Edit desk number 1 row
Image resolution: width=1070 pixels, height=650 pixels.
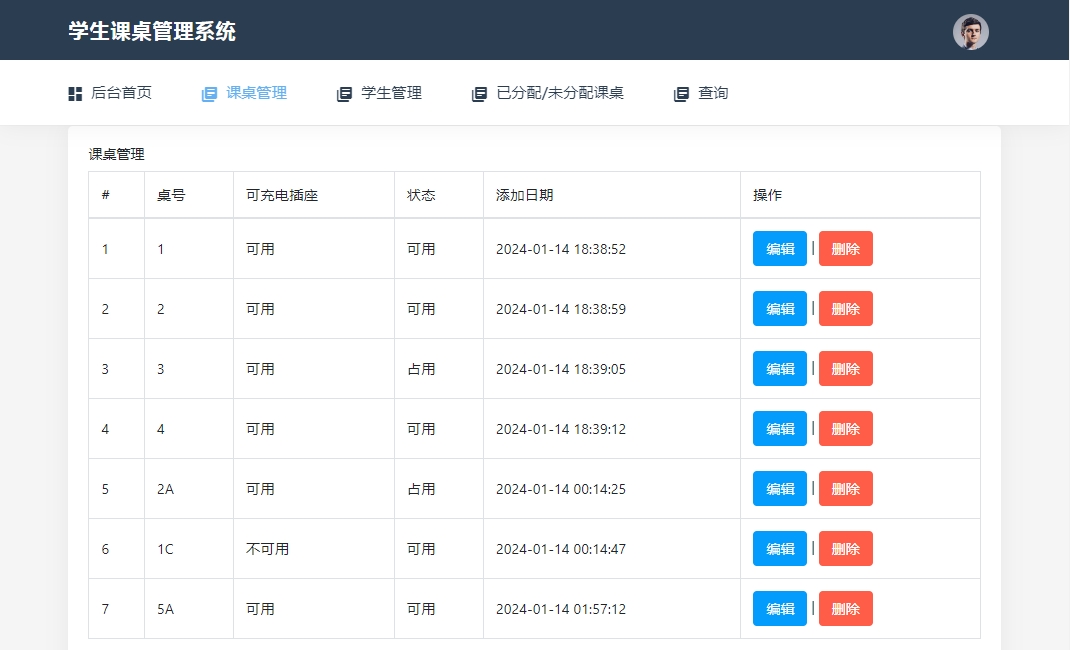click(x=779, y=249)
